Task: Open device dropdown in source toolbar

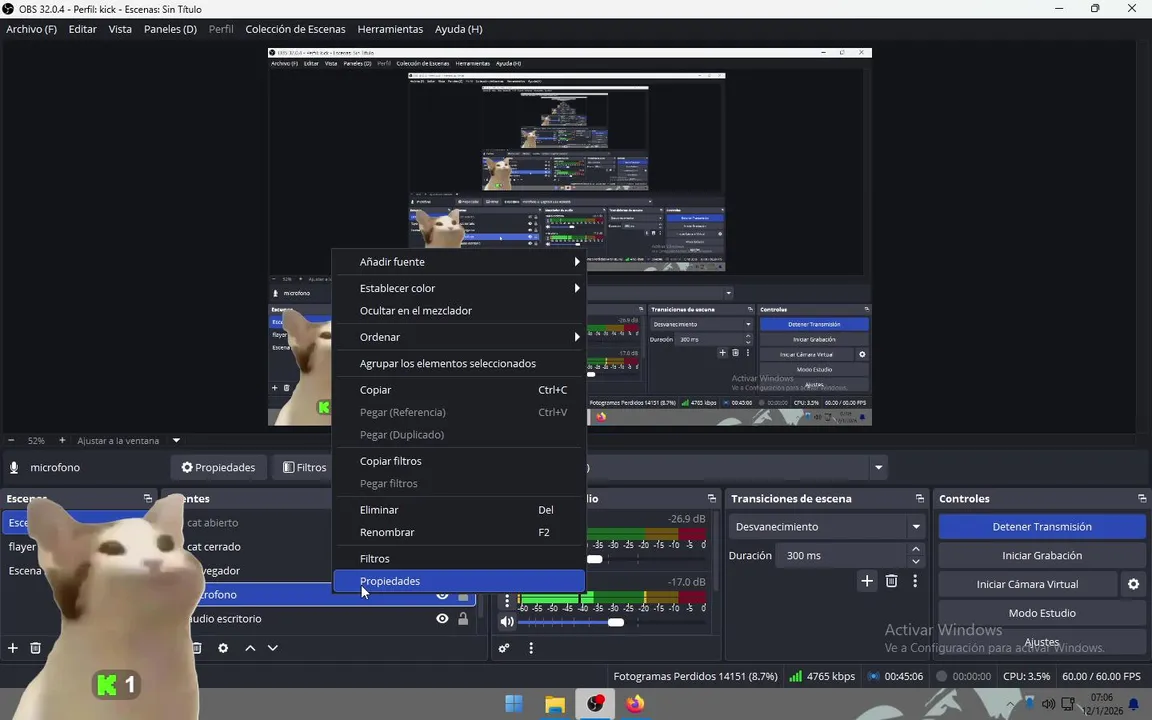Action: [879, 467]
